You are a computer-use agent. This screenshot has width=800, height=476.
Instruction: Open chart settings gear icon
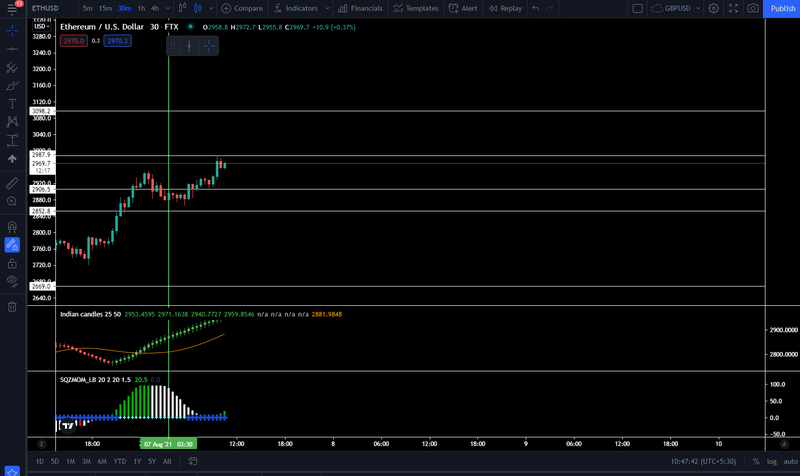pos(713,8)
